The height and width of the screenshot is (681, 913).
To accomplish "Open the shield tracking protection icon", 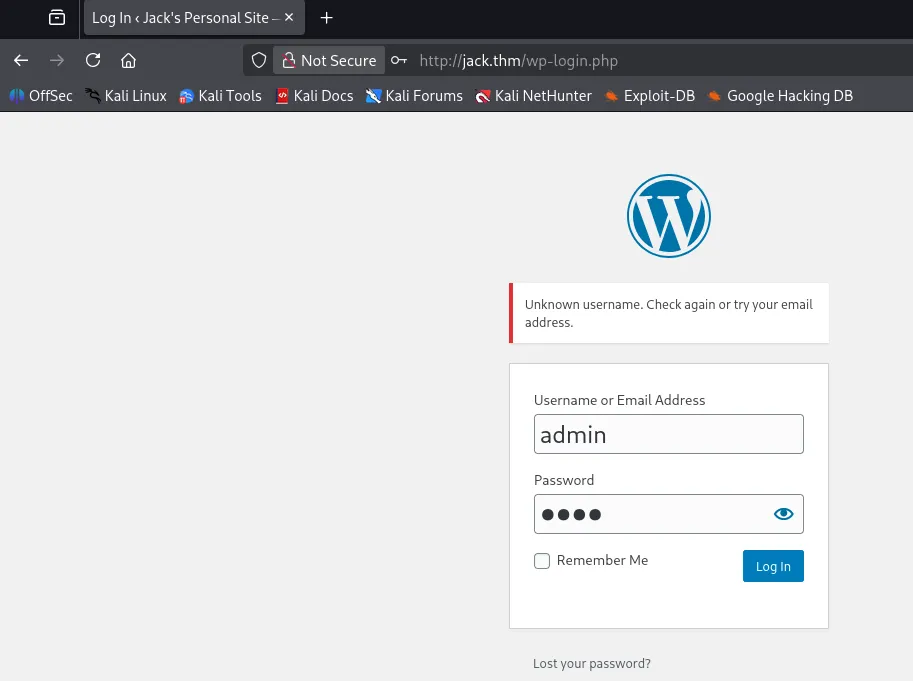I will pyautogui.click(x=259, y=60).
